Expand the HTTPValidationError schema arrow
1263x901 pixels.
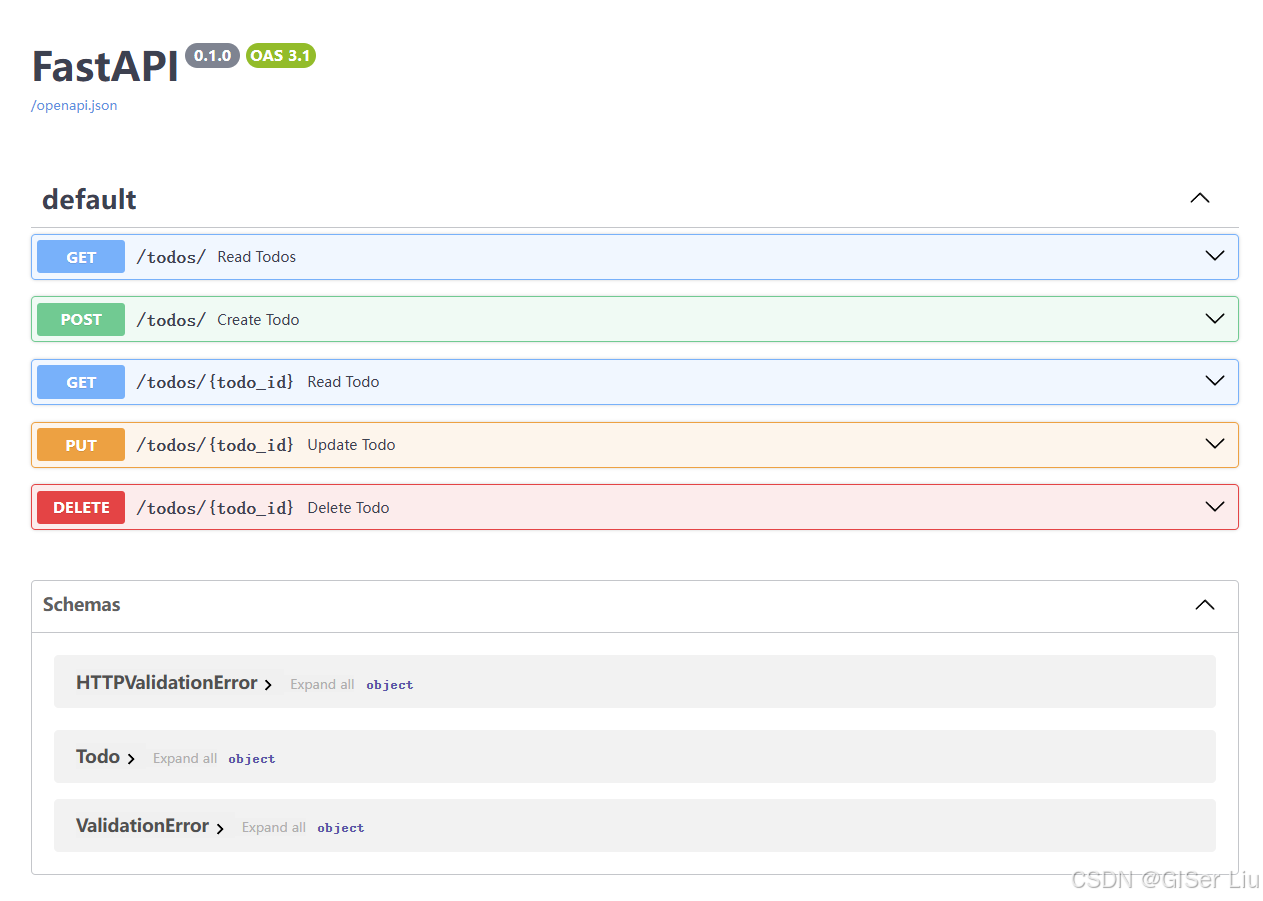pos(268,684)
